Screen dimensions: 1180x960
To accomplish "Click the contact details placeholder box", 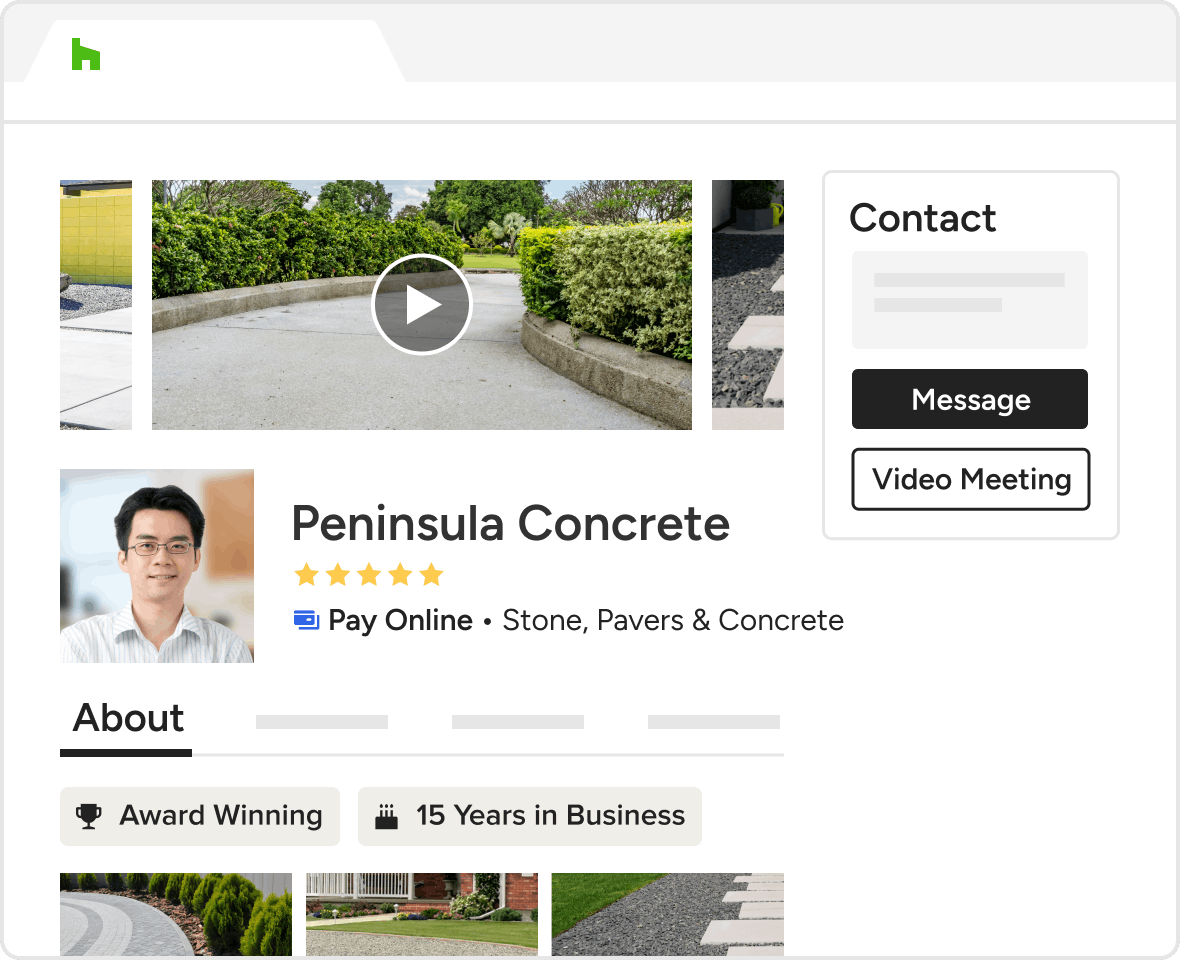I will 970,299.
